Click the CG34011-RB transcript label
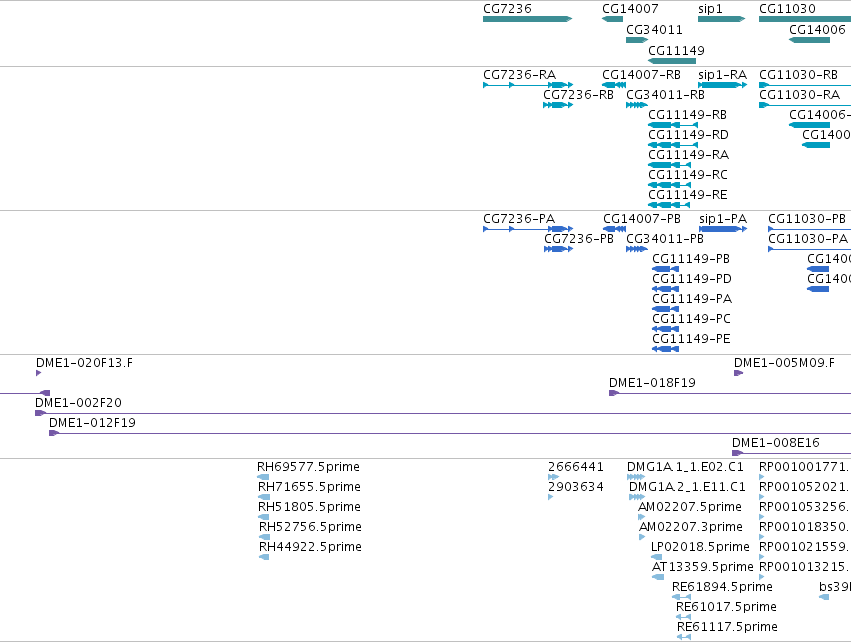Image resolution: width=851 pixels, height=642 pixels. coord(665,95)
